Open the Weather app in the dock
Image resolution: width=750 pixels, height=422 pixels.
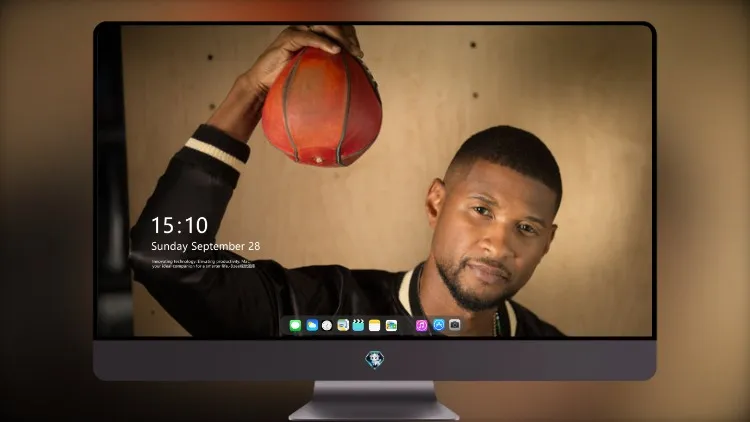pyautogui.click(x=312, y=325)
